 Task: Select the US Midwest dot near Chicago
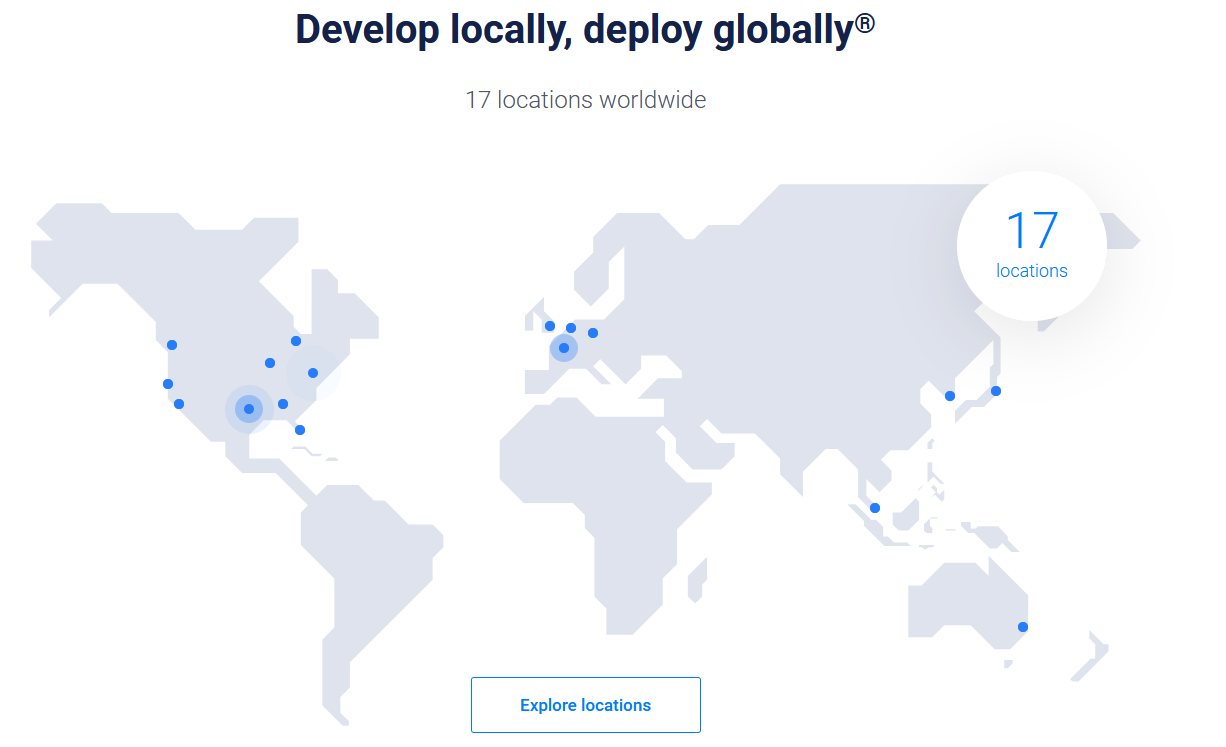click(x=270, y=363)
